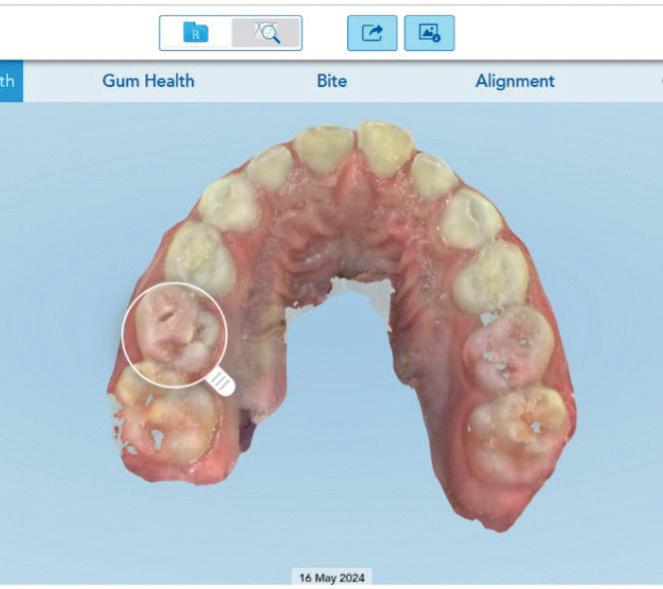Click the 16 May 2024 date label

332,578
